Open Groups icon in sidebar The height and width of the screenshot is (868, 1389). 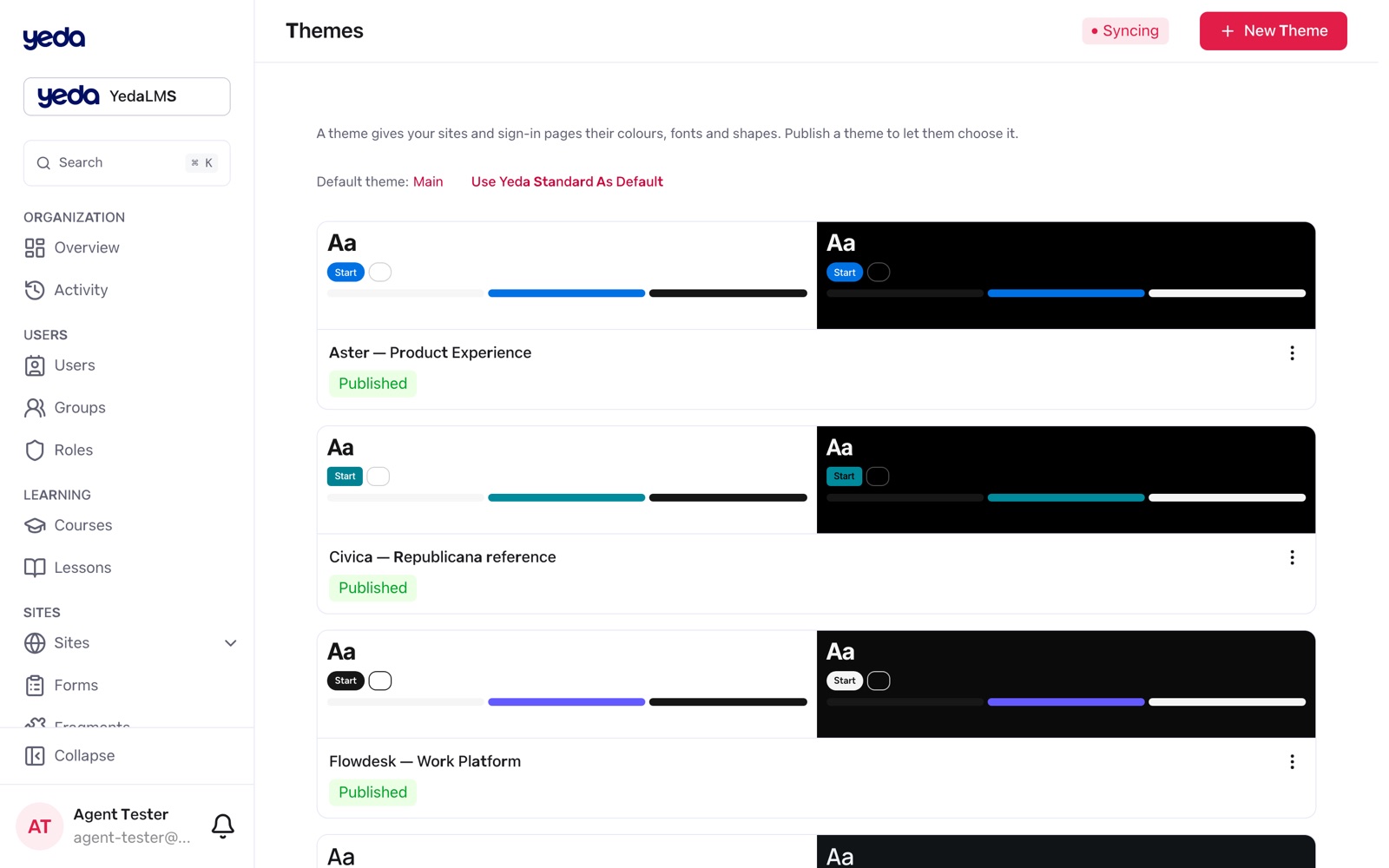pyautogui.click(x=35, y=408)
